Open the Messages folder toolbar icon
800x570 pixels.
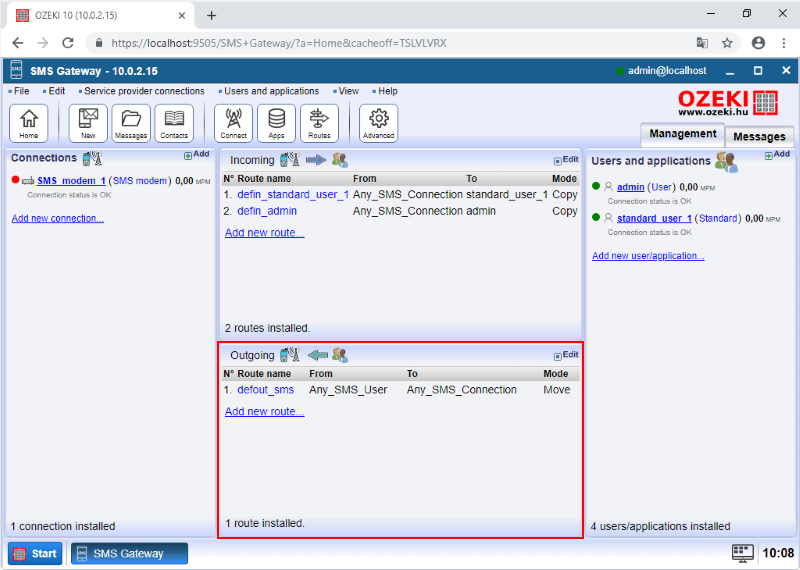pos(131,123)
